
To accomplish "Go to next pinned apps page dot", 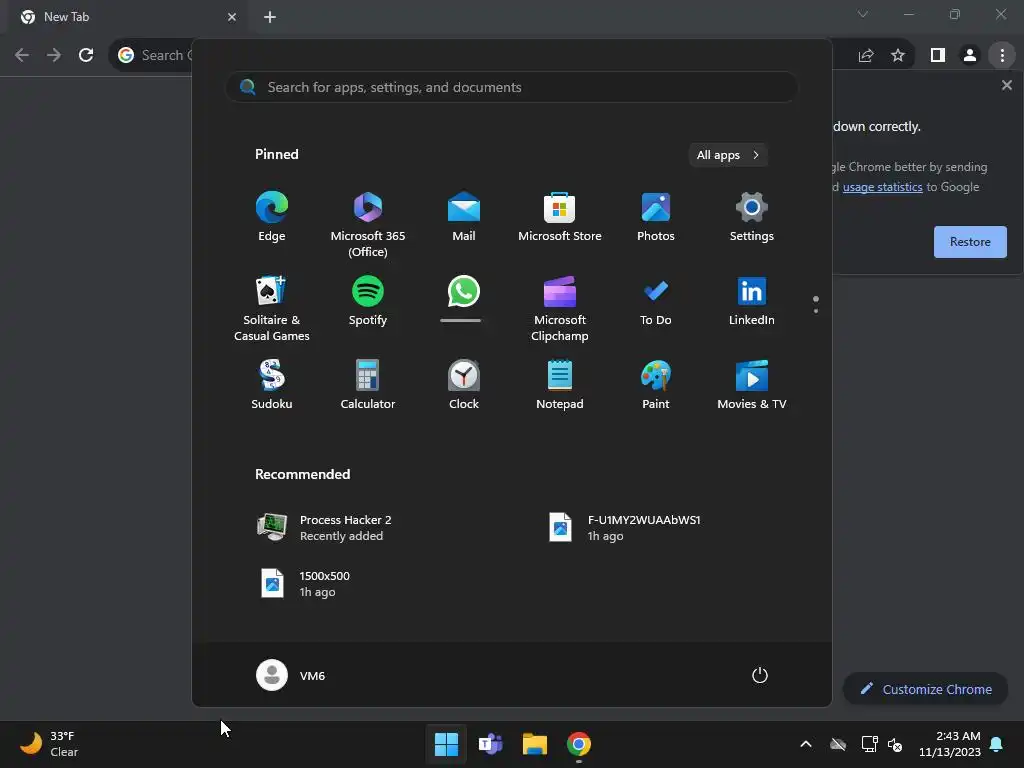I will click(816, 311).
